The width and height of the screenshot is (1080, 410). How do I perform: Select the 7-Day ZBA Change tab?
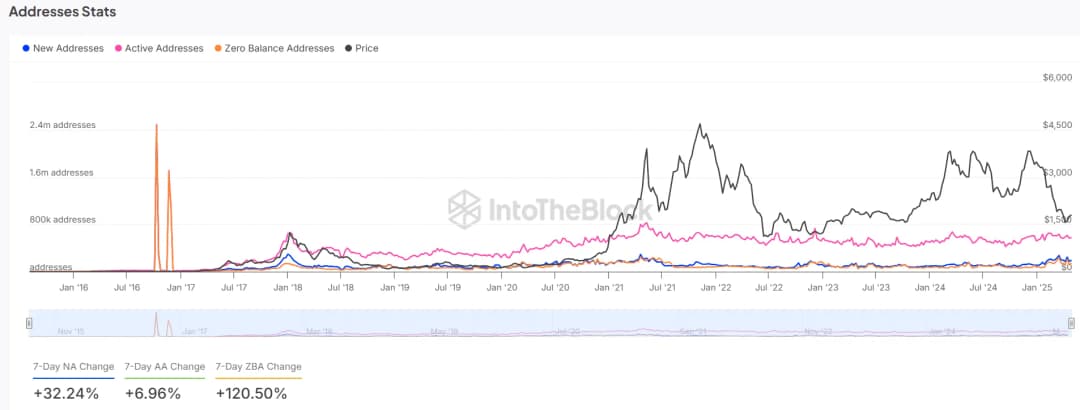[258, 367]
